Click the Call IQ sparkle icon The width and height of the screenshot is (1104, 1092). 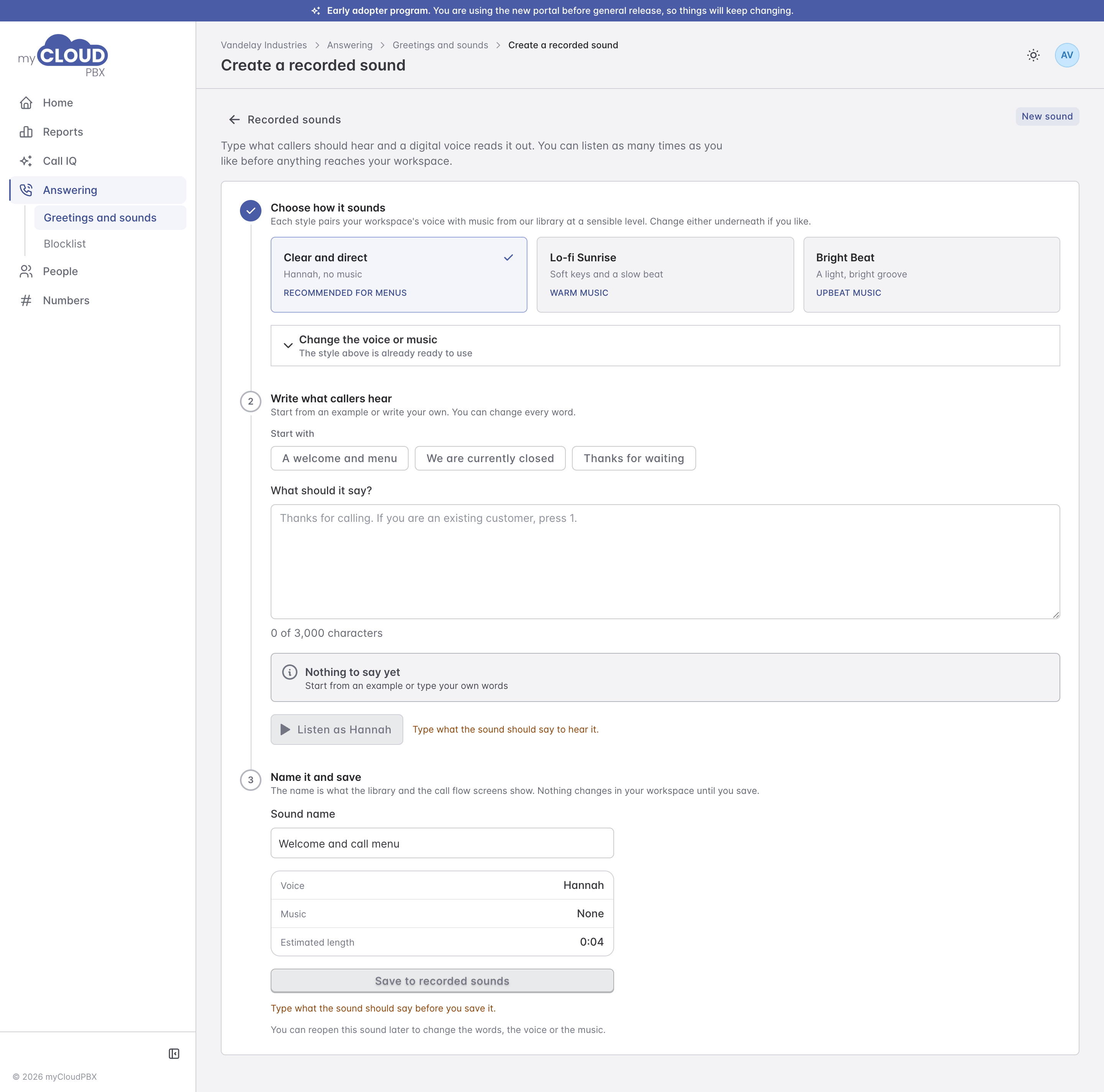26,161
